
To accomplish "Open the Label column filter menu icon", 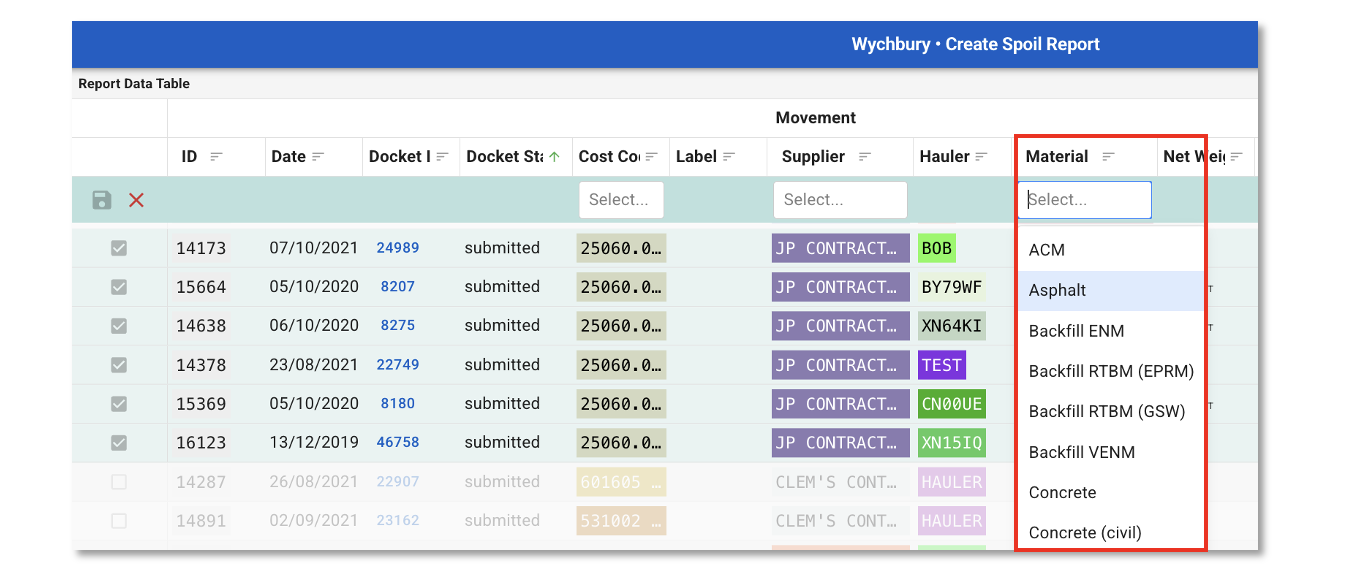I will tap(729, 157).
